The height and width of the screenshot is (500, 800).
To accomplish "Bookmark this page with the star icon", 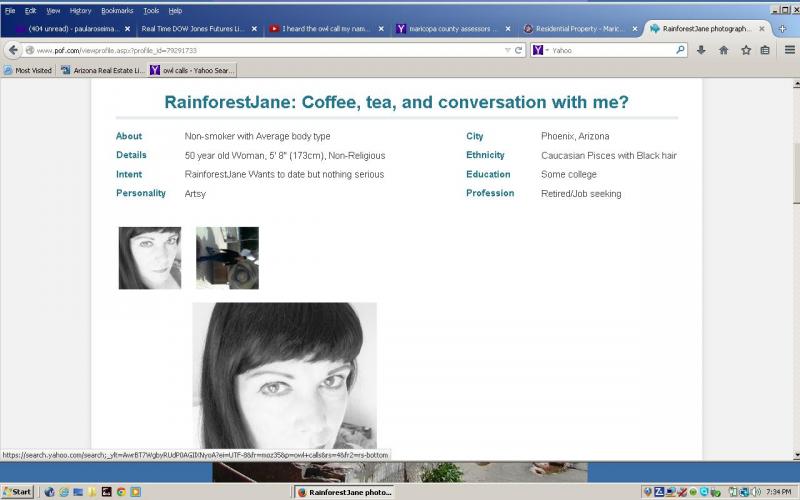I will pos(745,50).
